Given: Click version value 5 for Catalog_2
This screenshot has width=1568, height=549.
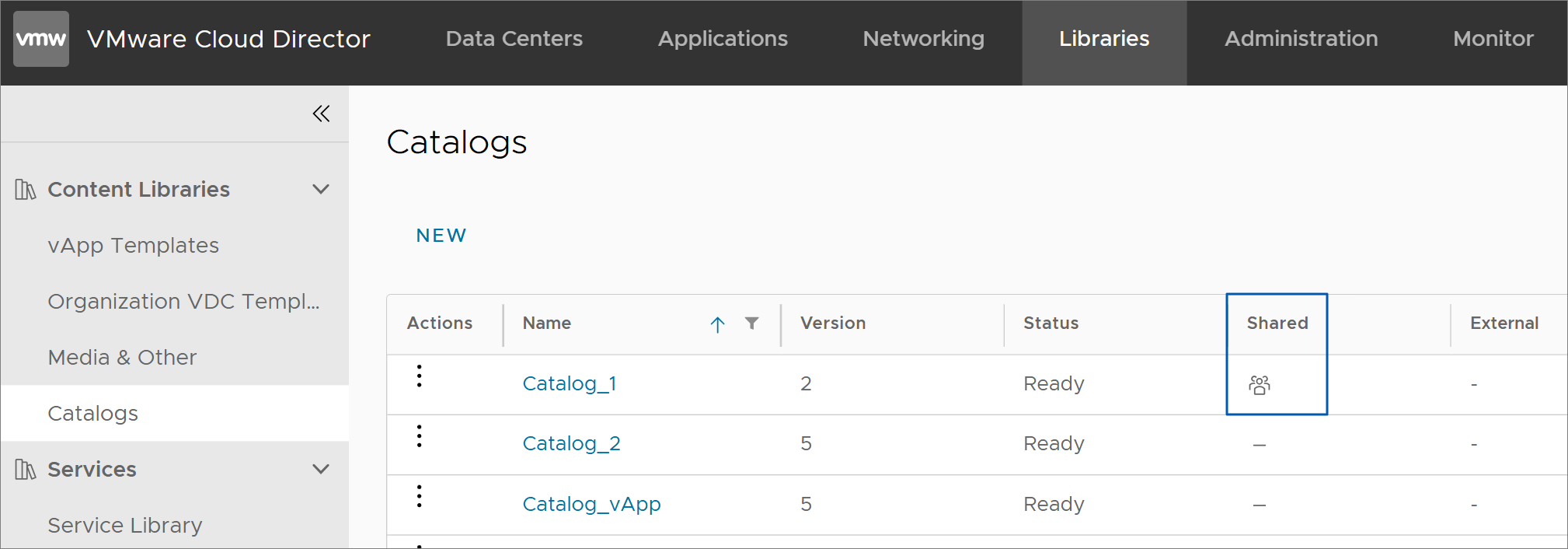Looking at the screenshot, I should point(806,443).
